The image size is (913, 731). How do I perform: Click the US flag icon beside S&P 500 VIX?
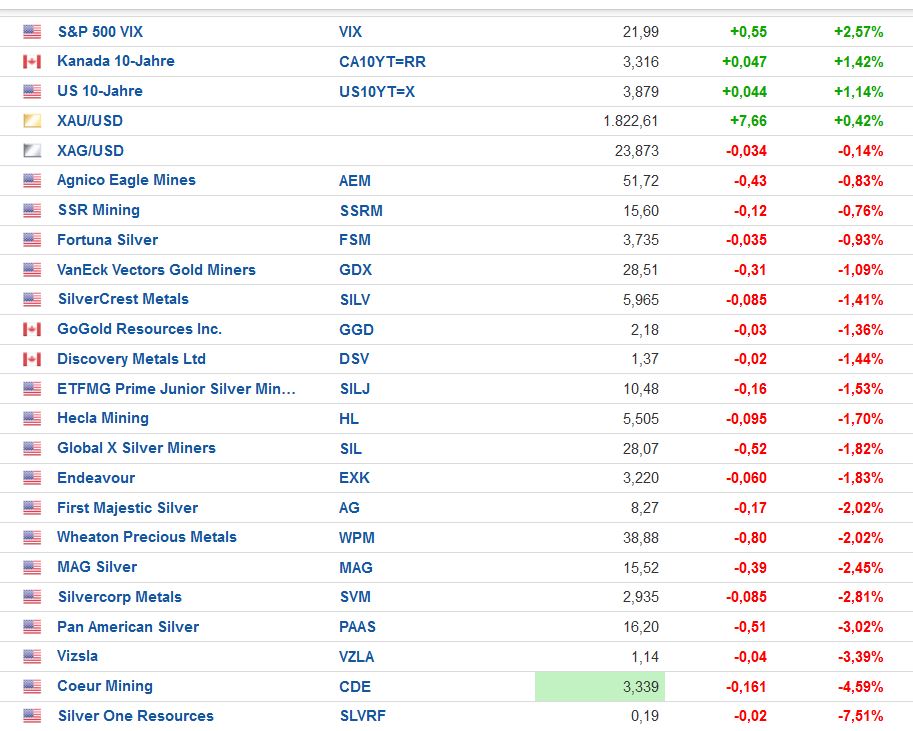point(32,32)
